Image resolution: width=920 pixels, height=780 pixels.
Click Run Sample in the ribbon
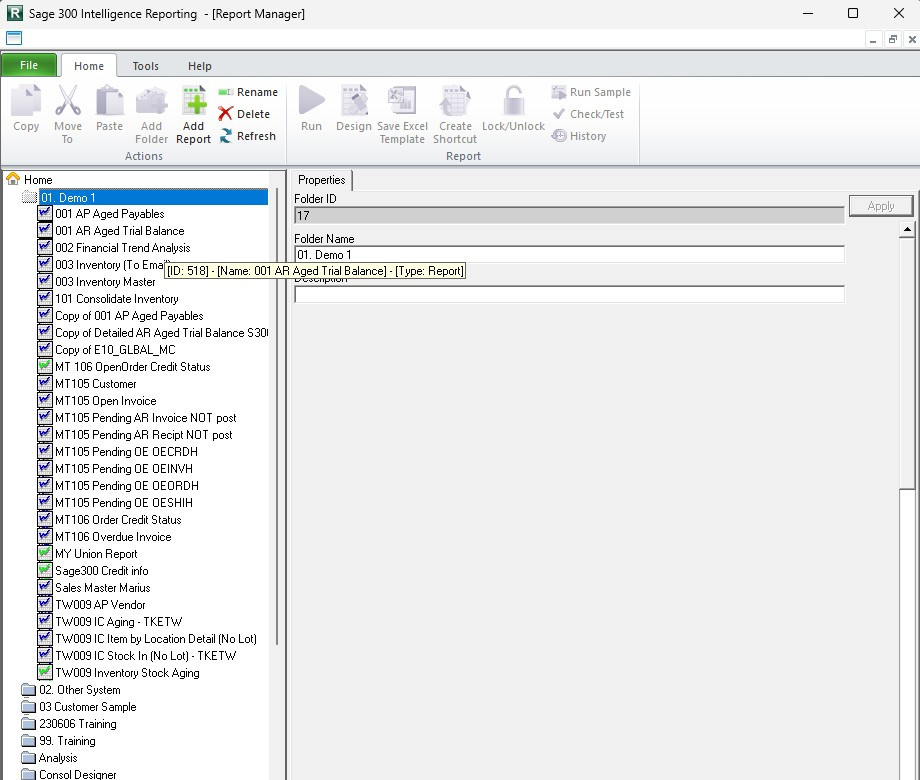[x=591, y=92]
